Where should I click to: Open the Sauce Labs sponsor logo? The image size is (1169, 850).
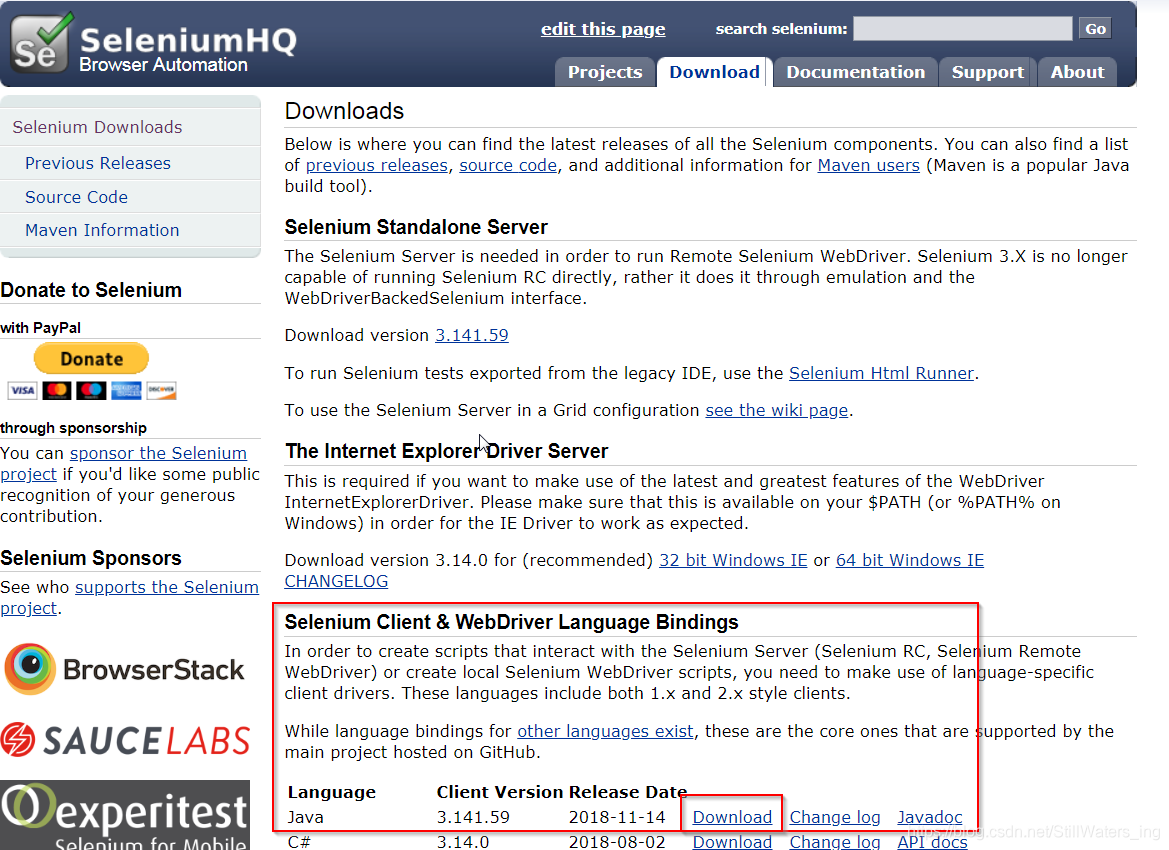click(x=125, y=740)
